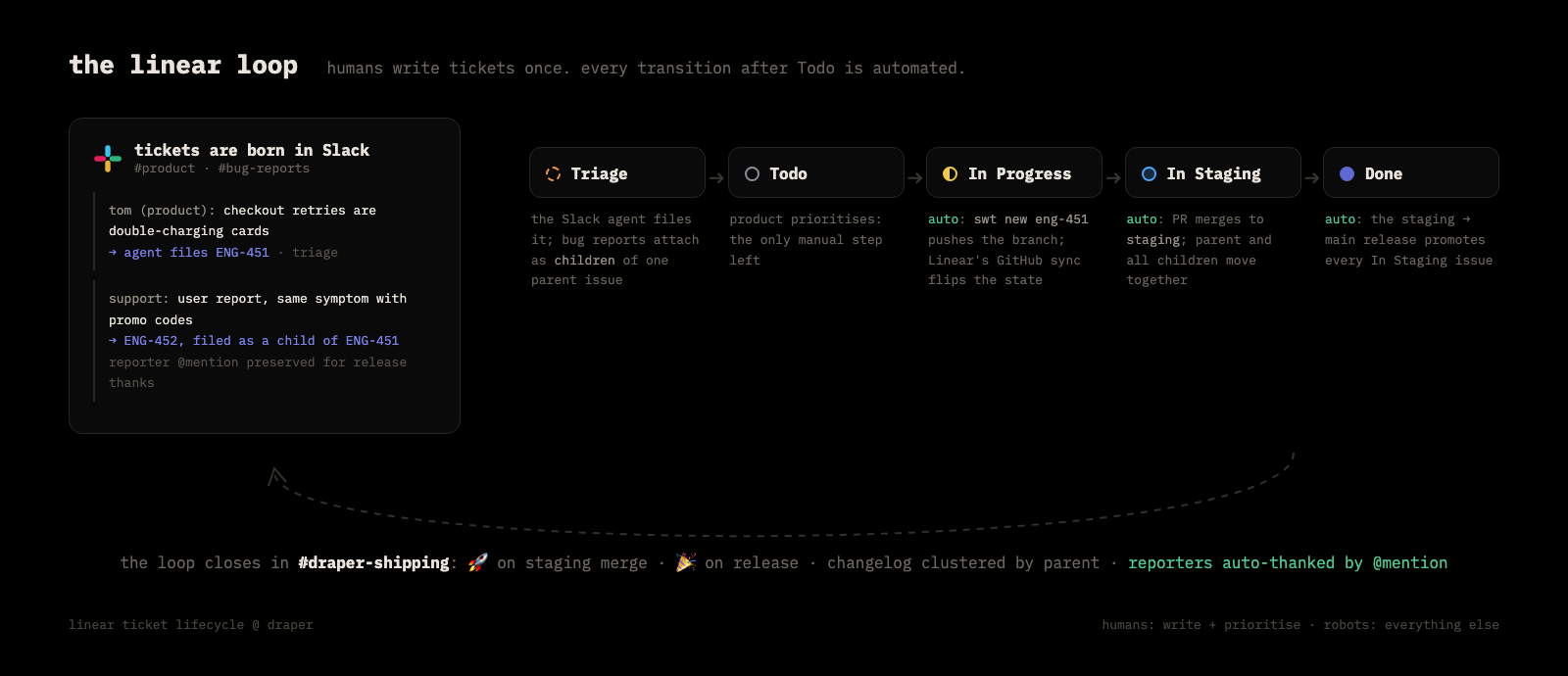This screenshot has height=676, width=1568.
Task: Click the Todo description "product prioritises..."
Action: 806,239
